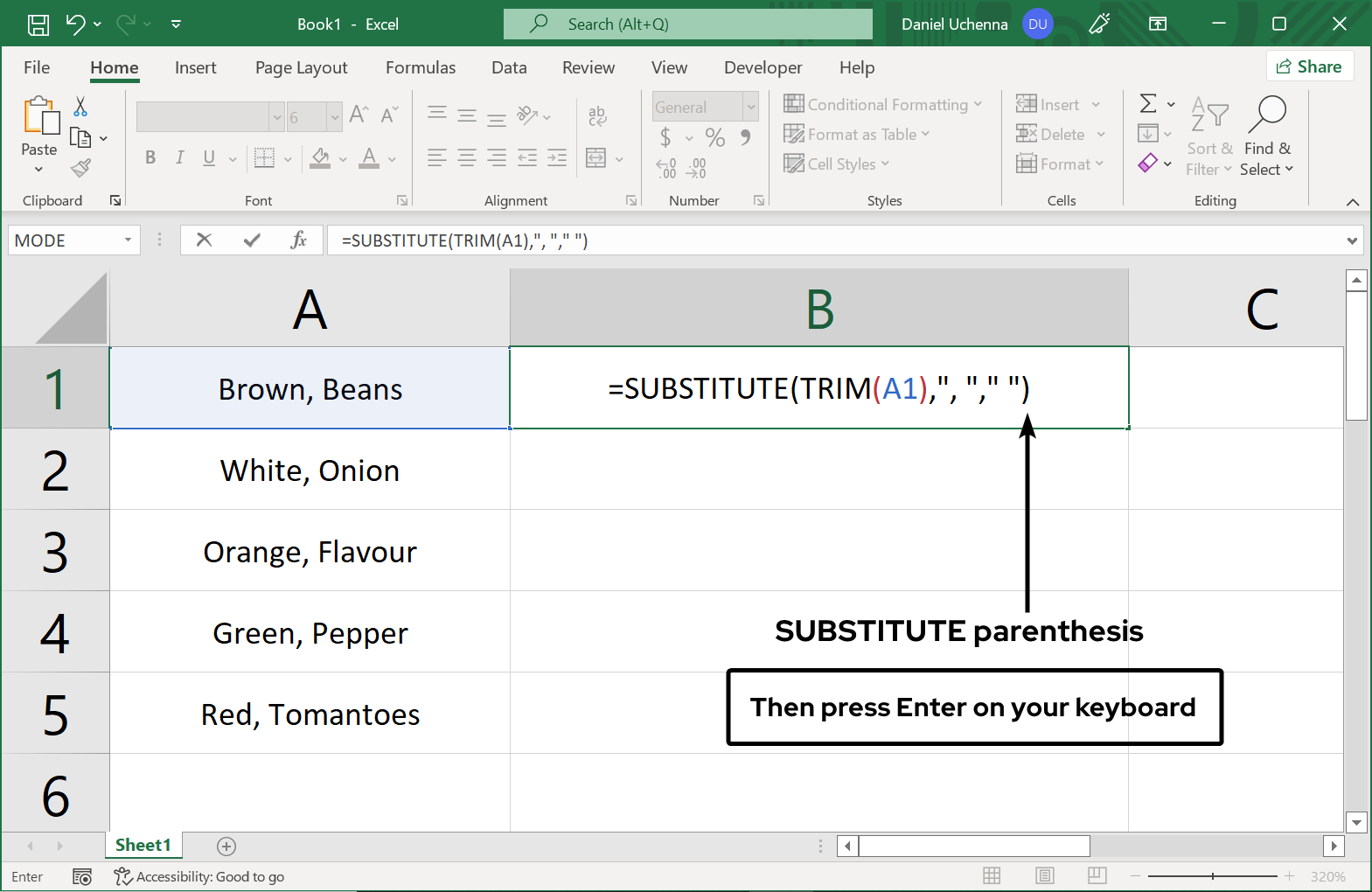Enable Page Break Preview view

point(1097,875)
